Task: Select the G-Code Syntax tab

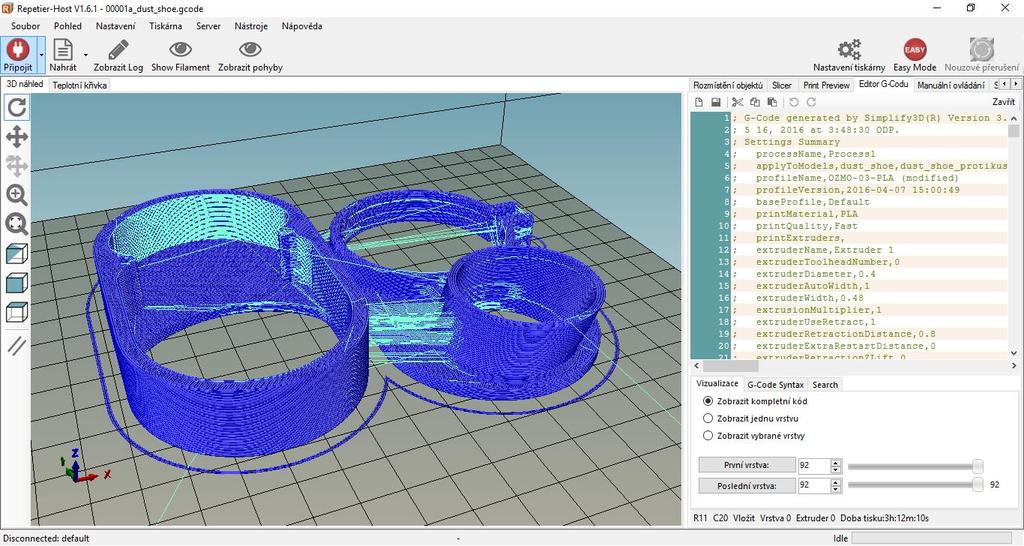Action: [x=776, y=385]
